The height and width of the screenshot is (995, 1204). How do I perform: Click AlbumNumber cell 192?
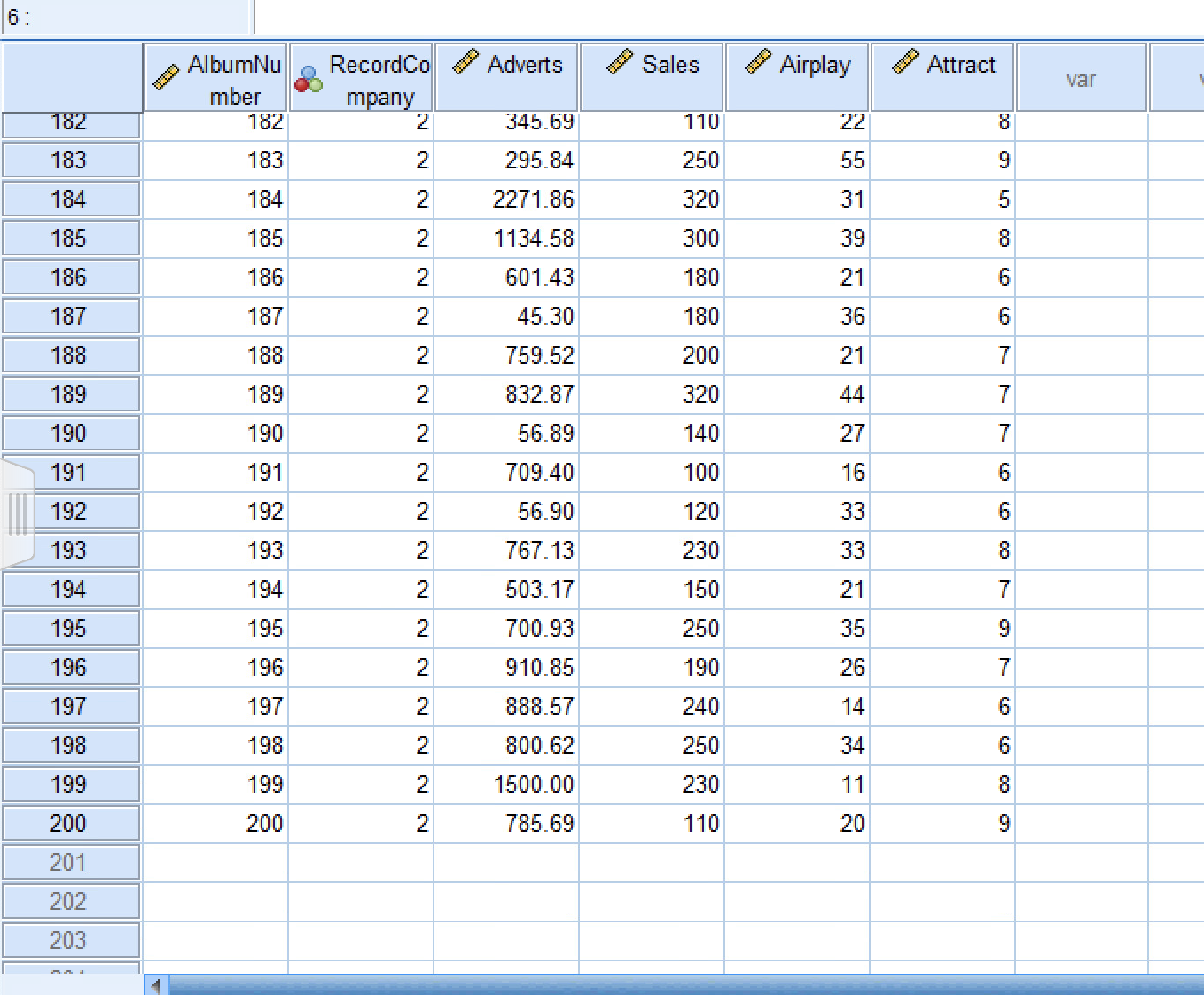tap(215, 512)
